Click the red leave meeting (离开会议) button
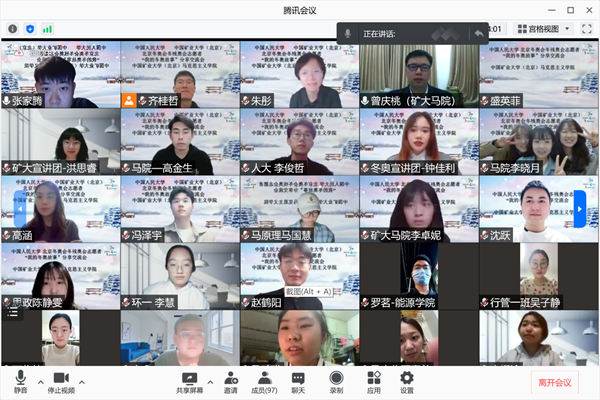This screenshot has height=400, width=600. tap(554, 382)
